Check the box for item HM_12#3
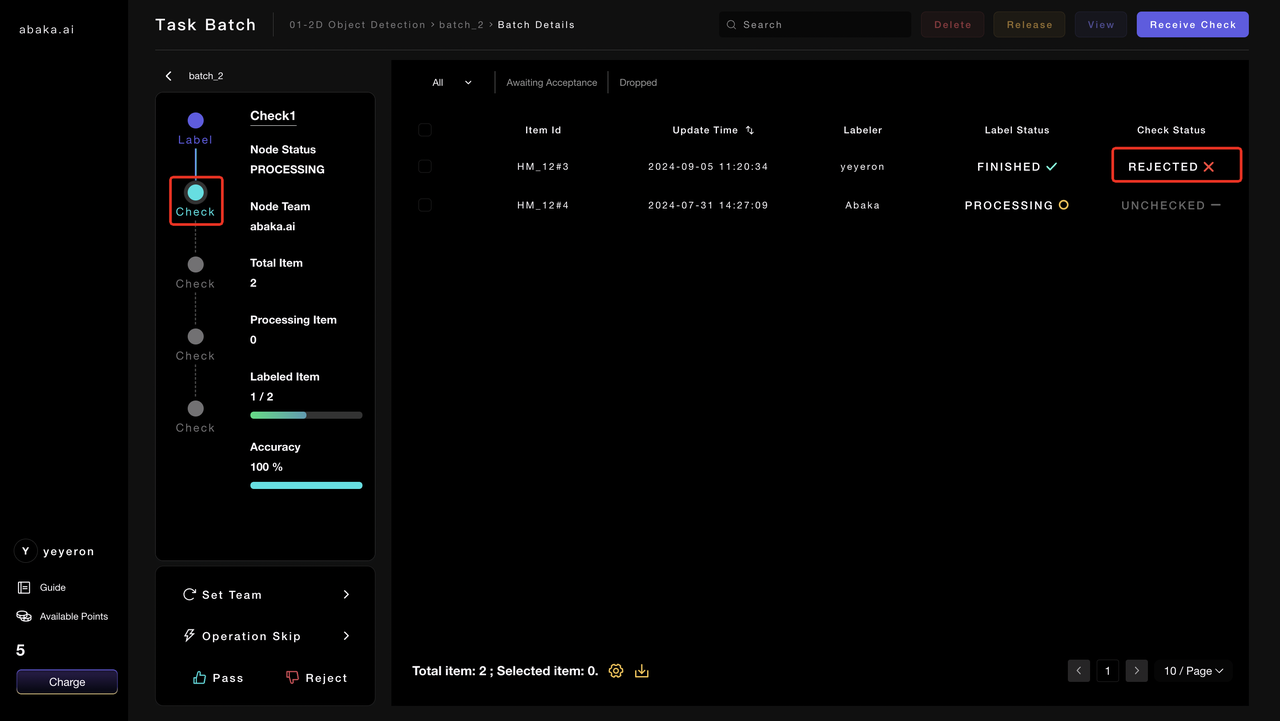This screenshot has height=721, width=1280. [x=425, y=166]
